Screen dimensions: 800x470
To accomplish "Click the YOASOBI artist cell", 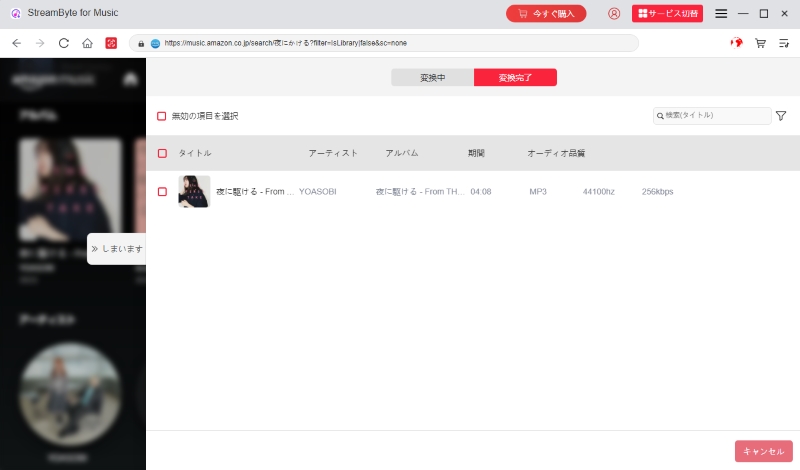I will (x=317, y=192).
